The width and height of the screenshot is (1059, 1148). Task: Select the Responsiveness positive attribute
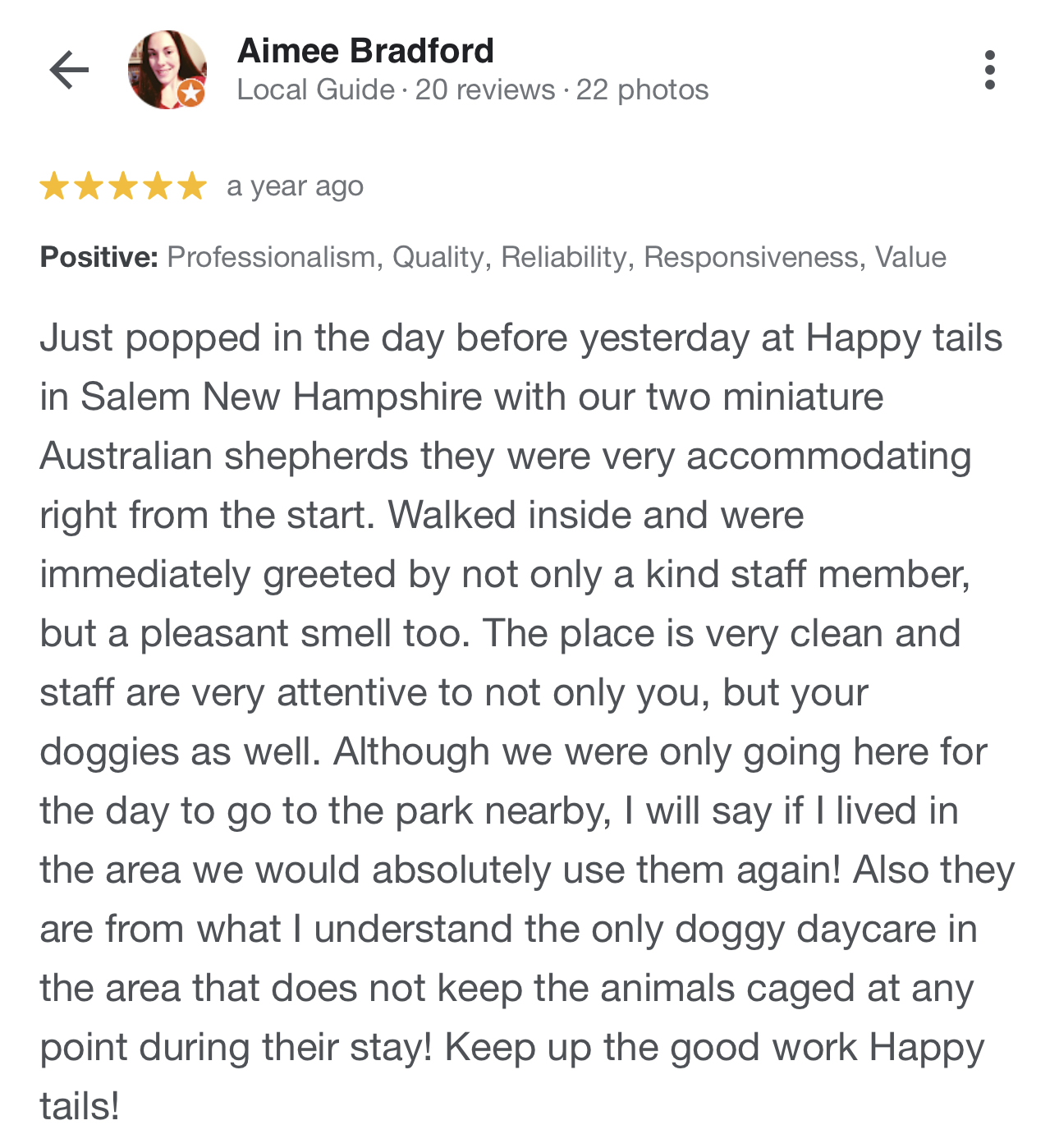(751, 257)
